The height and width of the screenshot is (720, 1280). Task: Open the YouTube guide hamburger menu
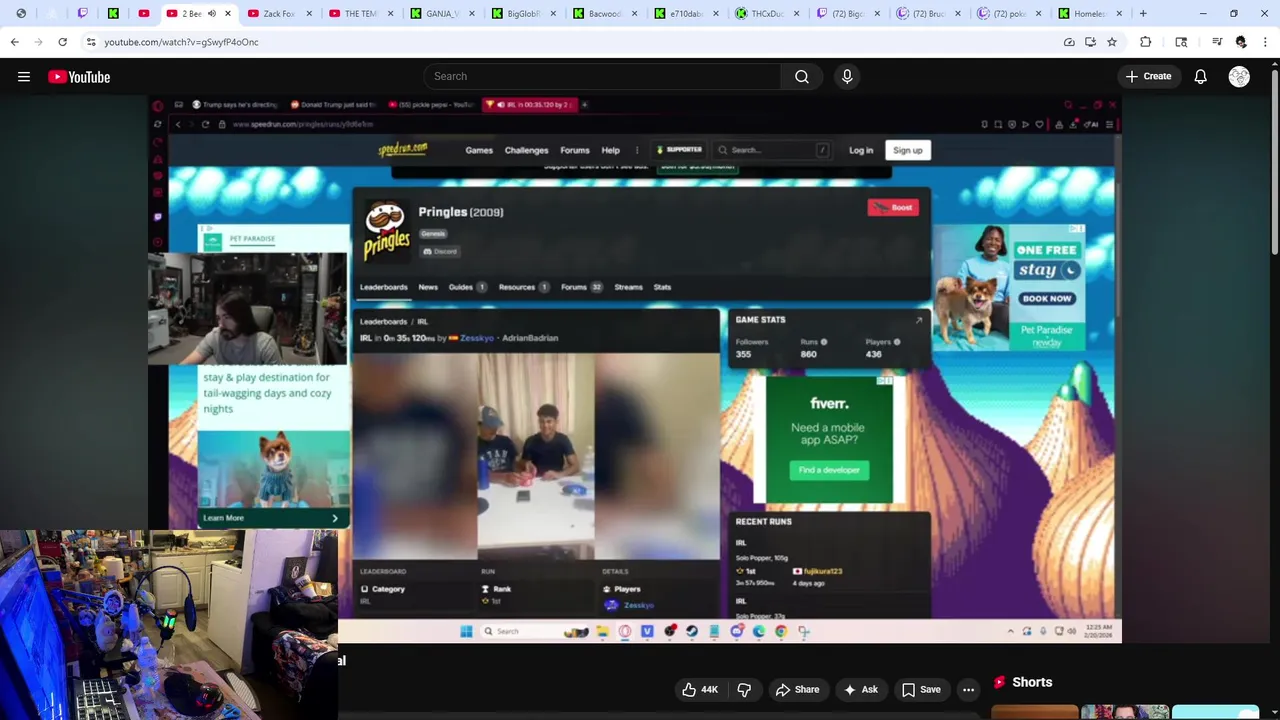[x=24, y=77]
